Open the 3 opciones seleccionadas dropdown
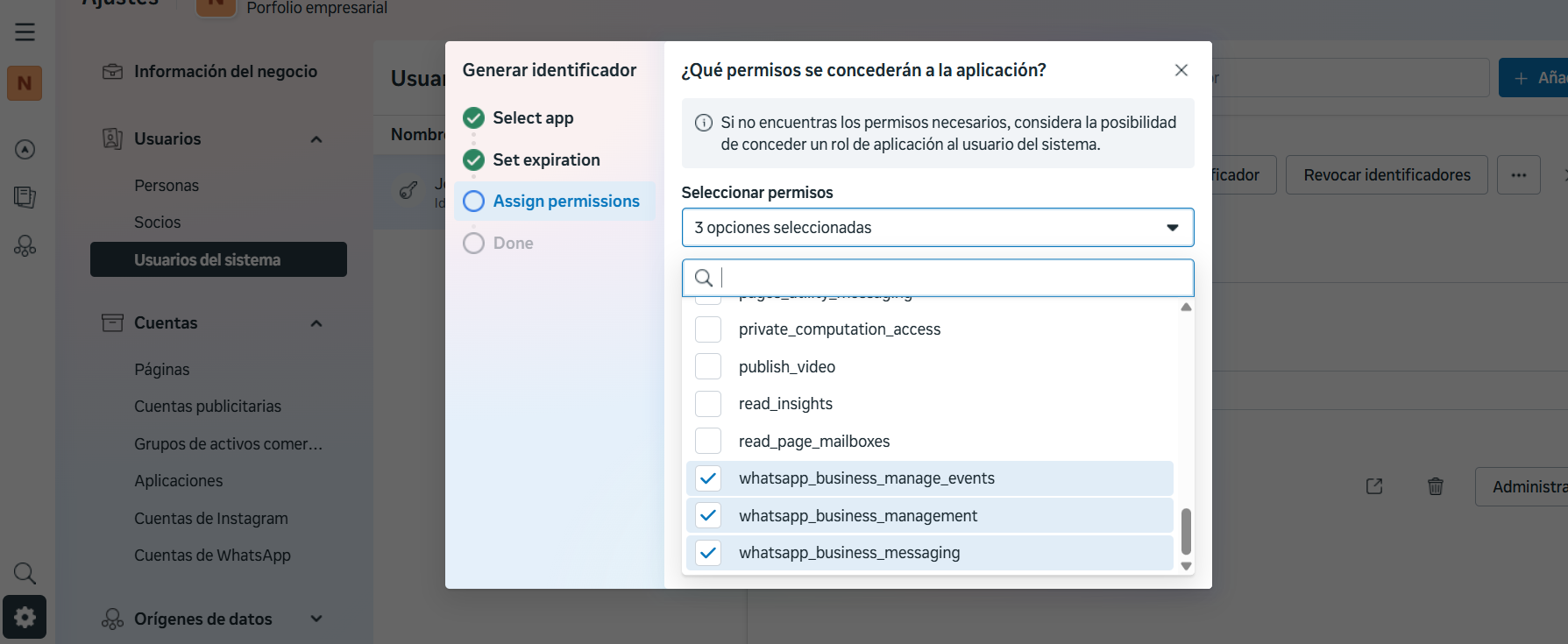 click(x=937, y=228)
